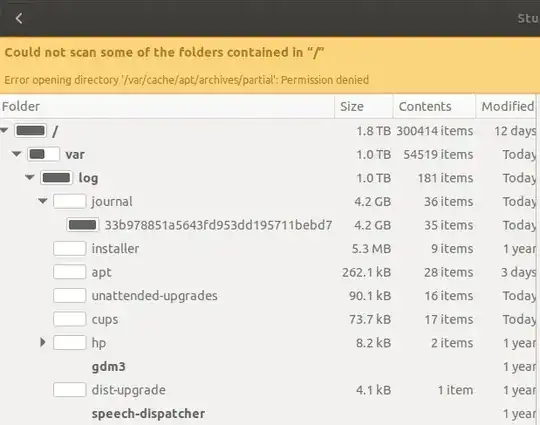Click the usage bar next to var

click(43, 154)
